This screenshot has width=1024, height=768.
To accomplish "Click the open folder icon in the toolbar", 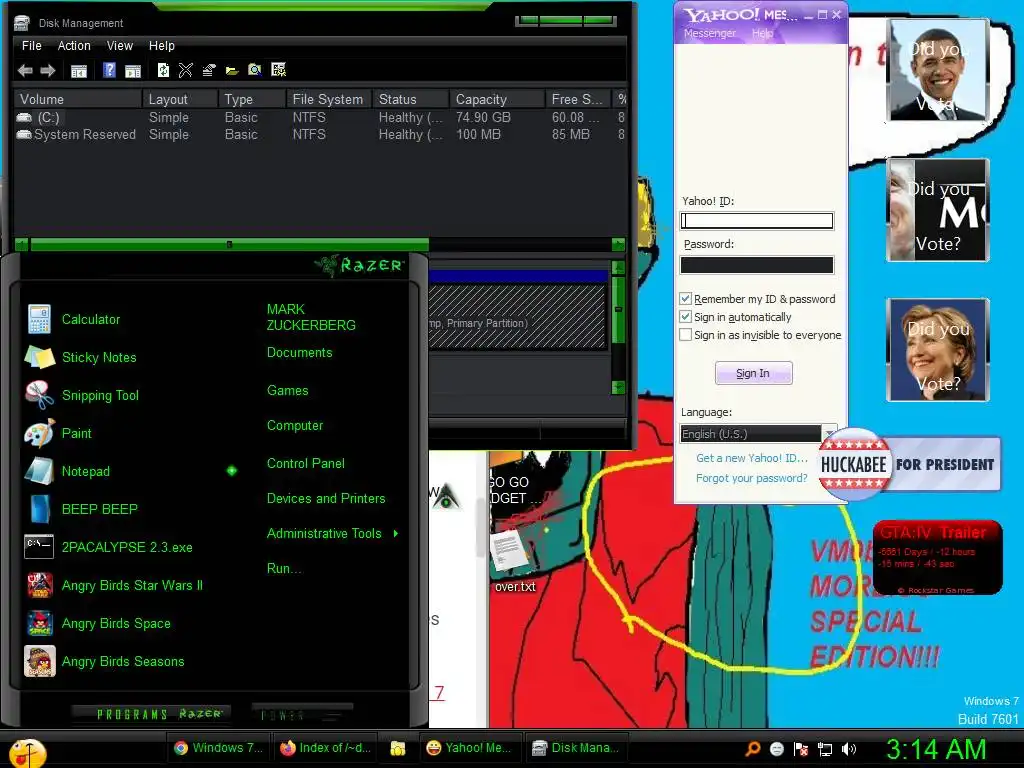I will pyautogui.click(x=232, y=71).
